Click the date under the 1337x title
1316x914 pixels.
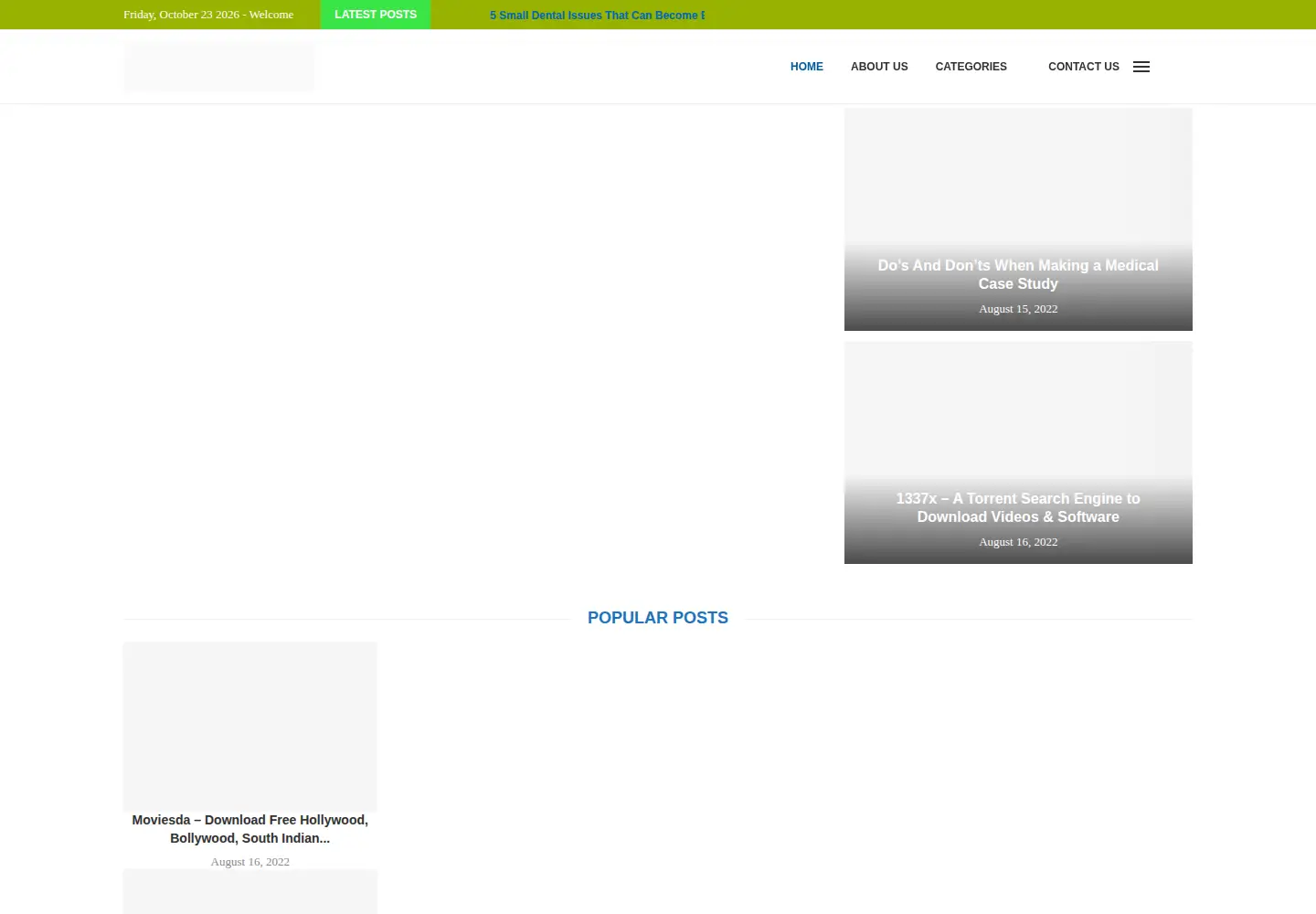(1018, 542)
